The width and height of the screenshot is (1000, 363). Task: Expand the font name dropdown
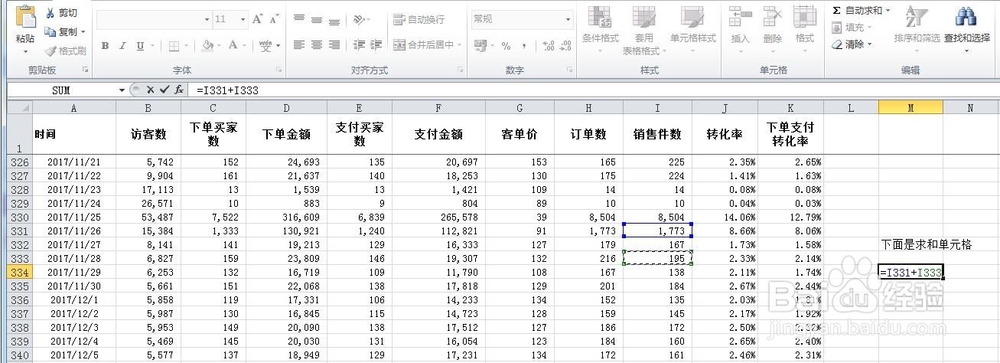[207, 20]
